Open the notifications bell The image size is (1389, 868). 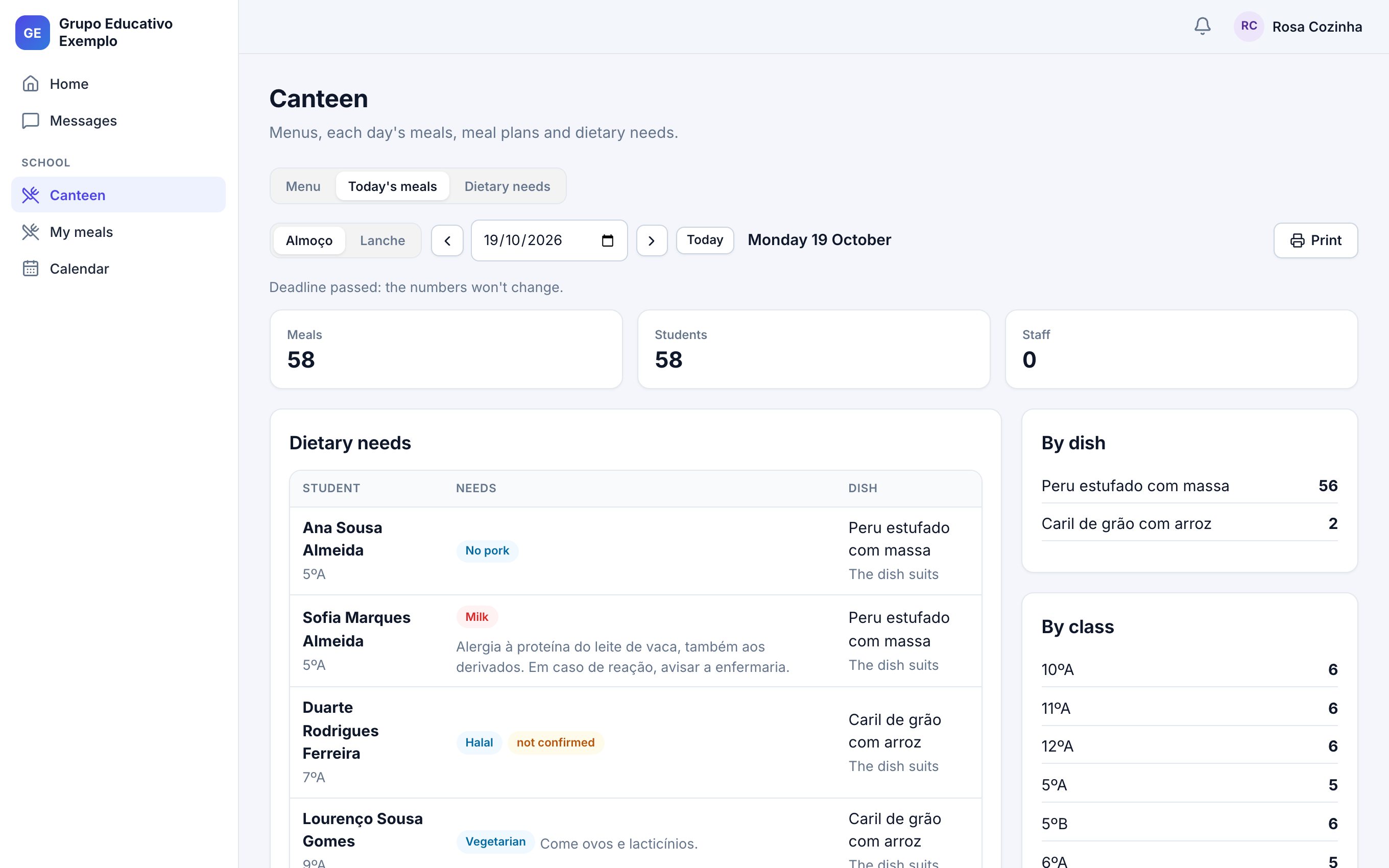point(1202,27)
